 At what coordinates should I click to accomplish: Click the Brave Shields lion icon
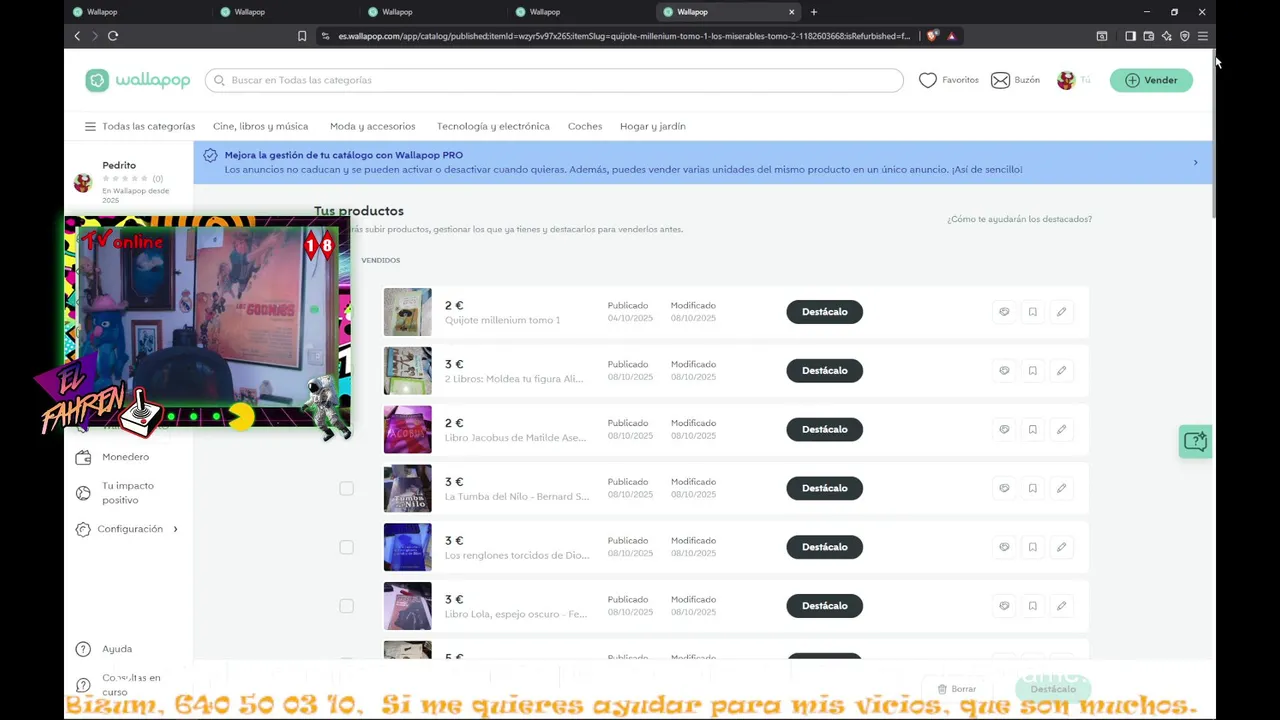932,36
